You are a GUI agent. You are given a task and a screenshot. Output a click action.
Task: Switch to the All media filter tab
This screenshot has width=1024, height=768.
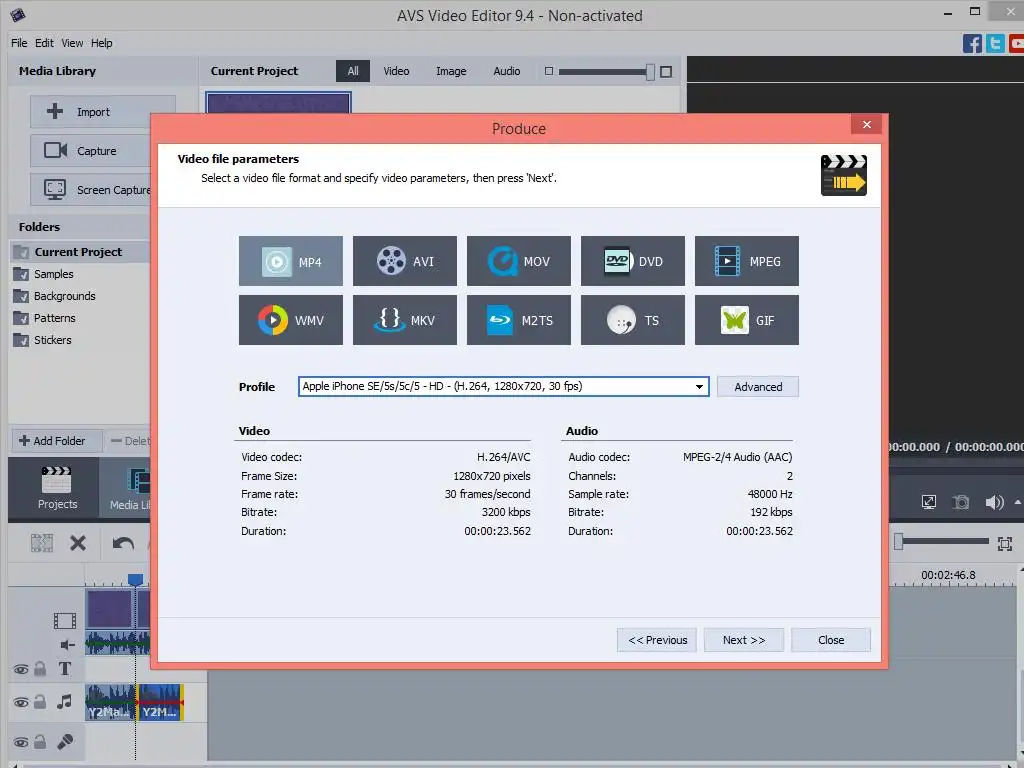coord(353,71)
